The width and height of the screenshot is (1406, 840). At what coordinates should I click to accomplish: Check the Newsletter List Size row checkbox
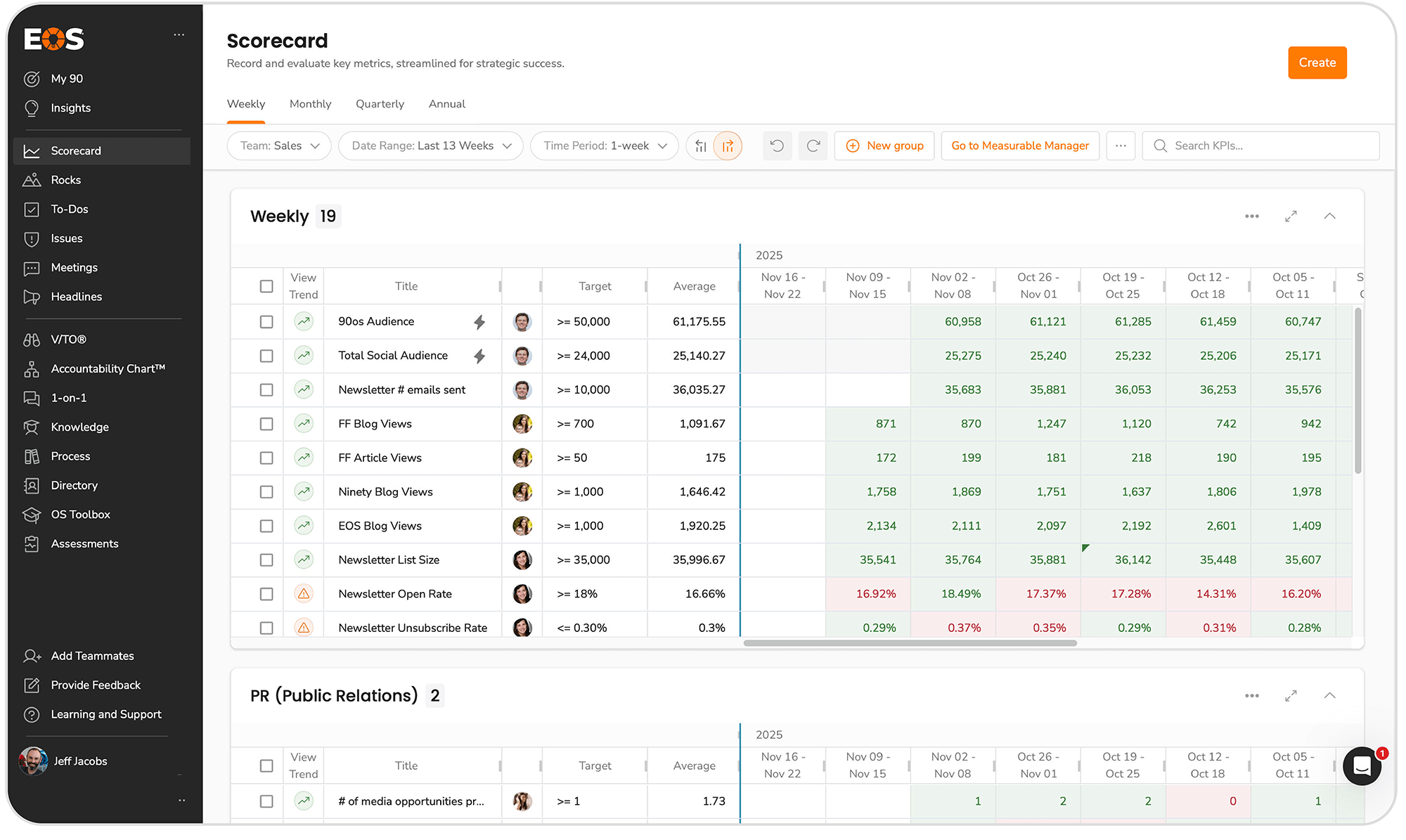pos(266,560)
